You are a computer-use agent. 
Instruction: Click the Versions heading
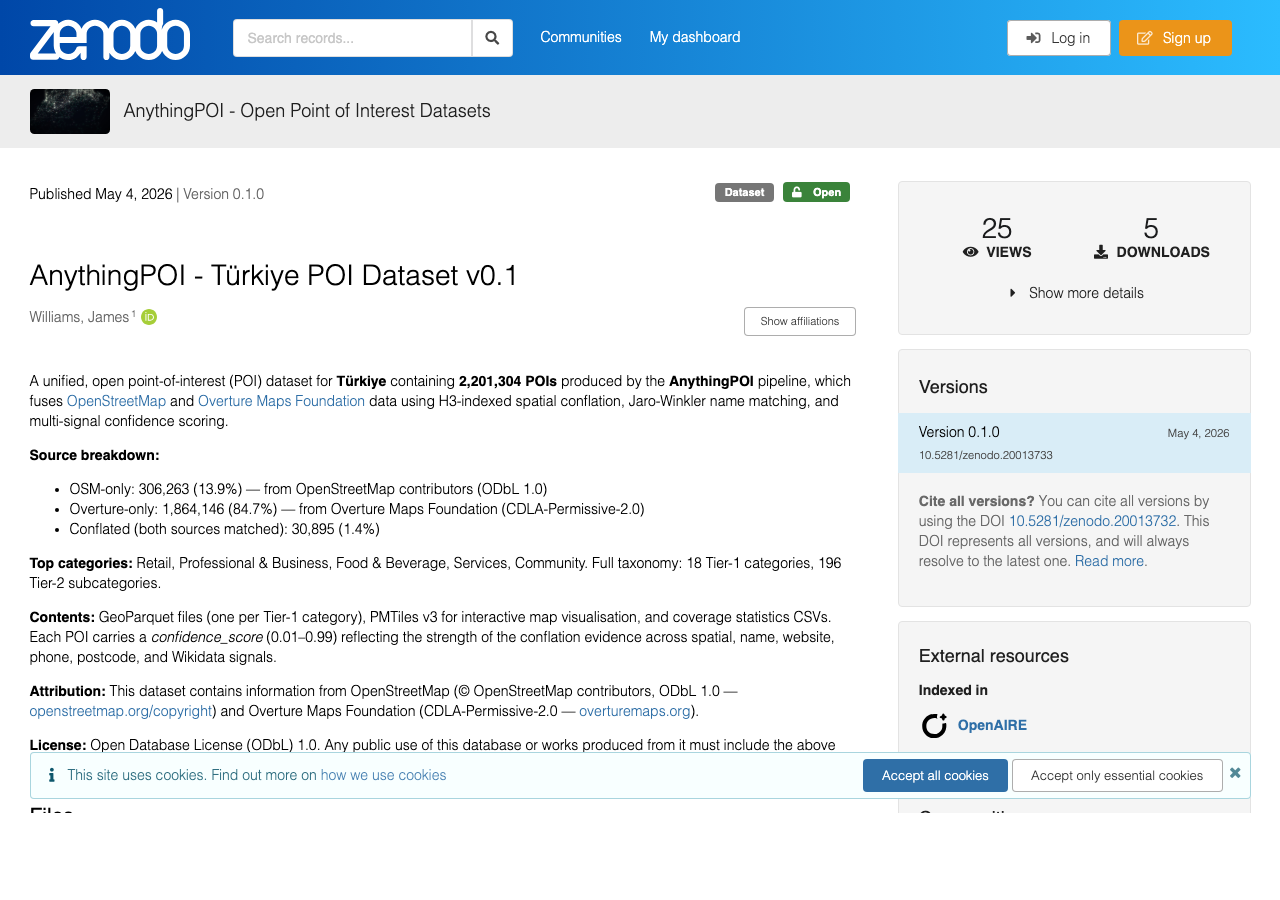(x=953, y=387)
